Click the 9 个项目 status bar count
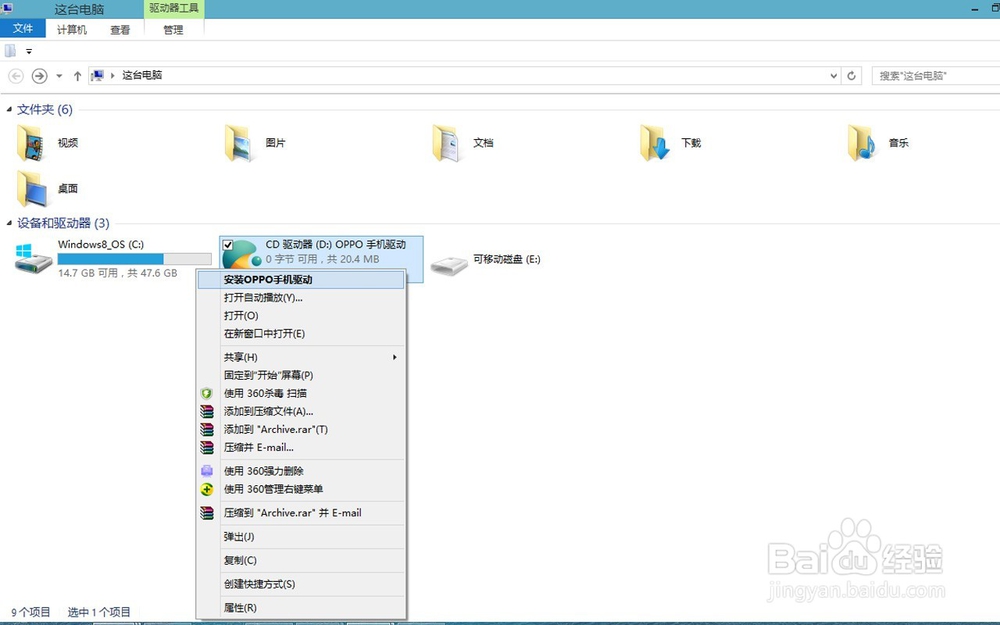This screenshot has width=1000, height=625. coord(31,612)
